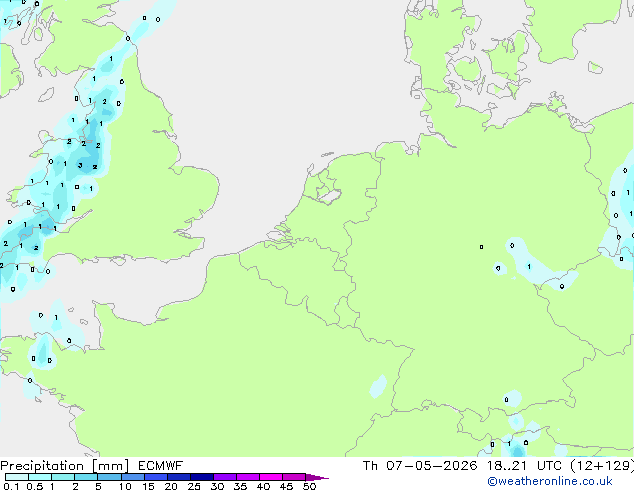The height and width of the screenshot is (490, 634).
Task: Click the '18..21 UTC' time range
Action: 524,466
